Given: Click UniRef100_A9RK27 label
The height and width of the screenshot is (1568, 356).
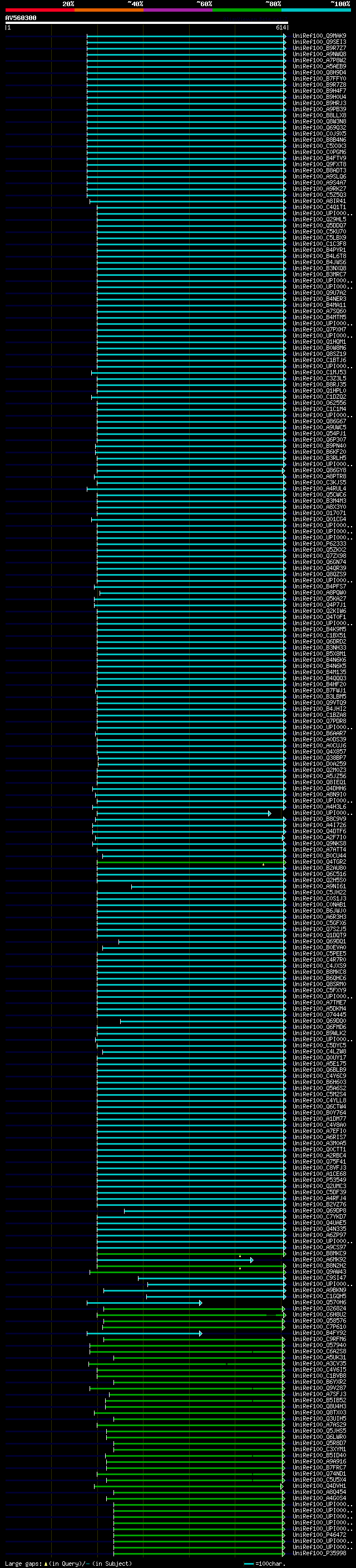Looking at the screenshot, I should tap(319, 189).
